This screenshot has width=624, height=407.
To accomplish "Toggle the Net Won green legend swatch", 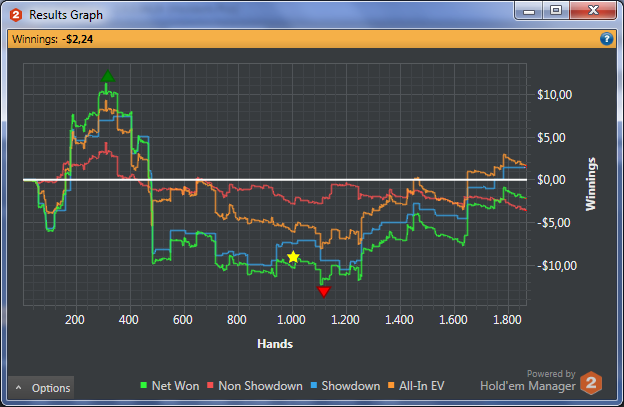I will tap(144, 385).
